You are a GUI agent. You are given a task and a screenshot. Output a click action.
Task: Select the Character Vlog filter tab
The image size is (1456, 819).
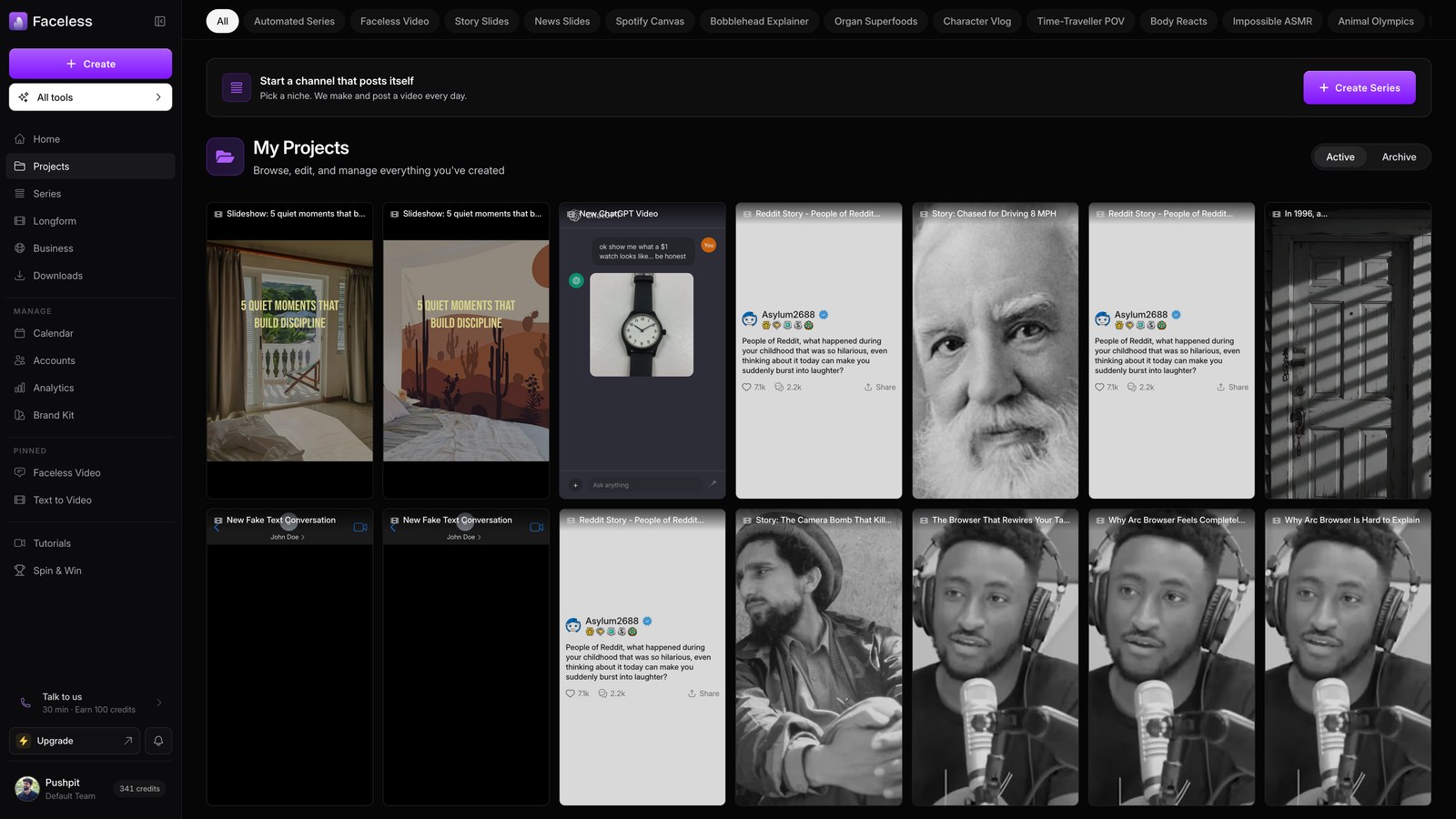coord(977,21)
